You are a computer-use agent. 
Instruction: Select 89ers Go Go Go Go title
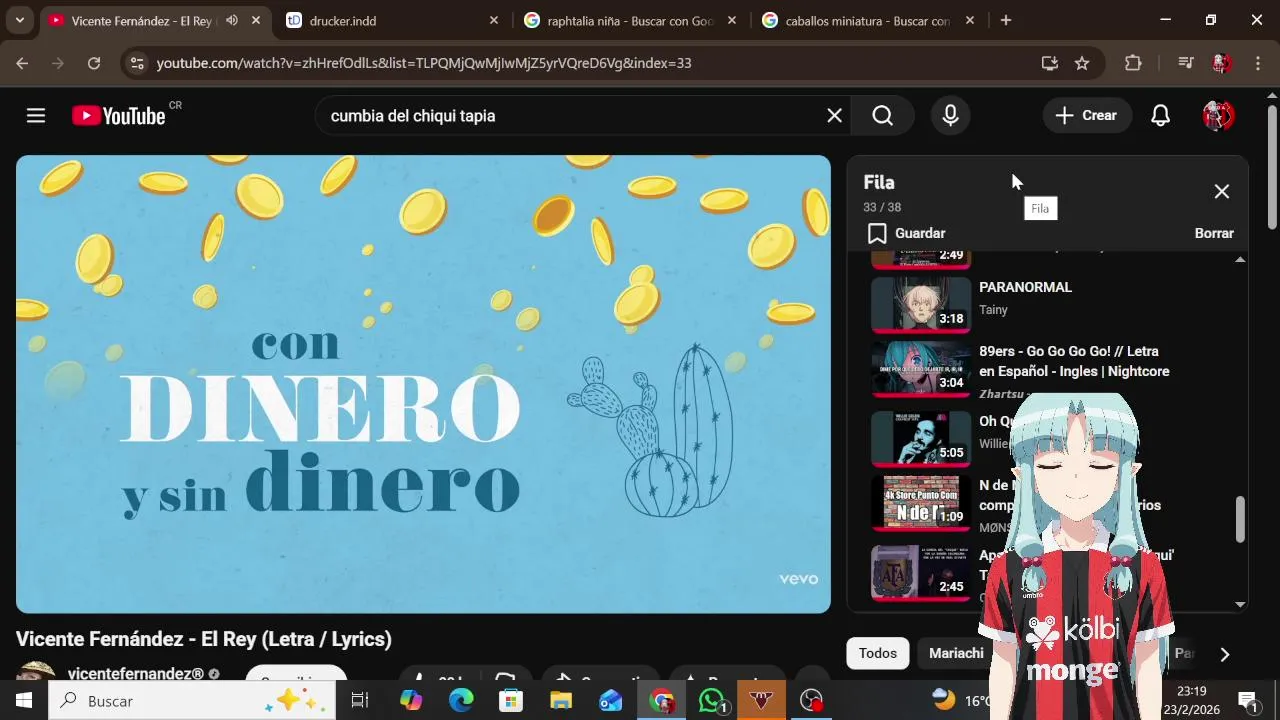pos(1074,361)
